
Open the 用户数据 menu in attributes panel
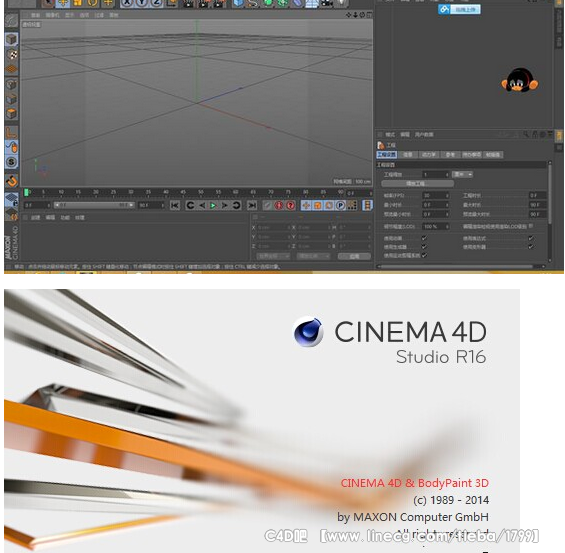click(424, 134)
